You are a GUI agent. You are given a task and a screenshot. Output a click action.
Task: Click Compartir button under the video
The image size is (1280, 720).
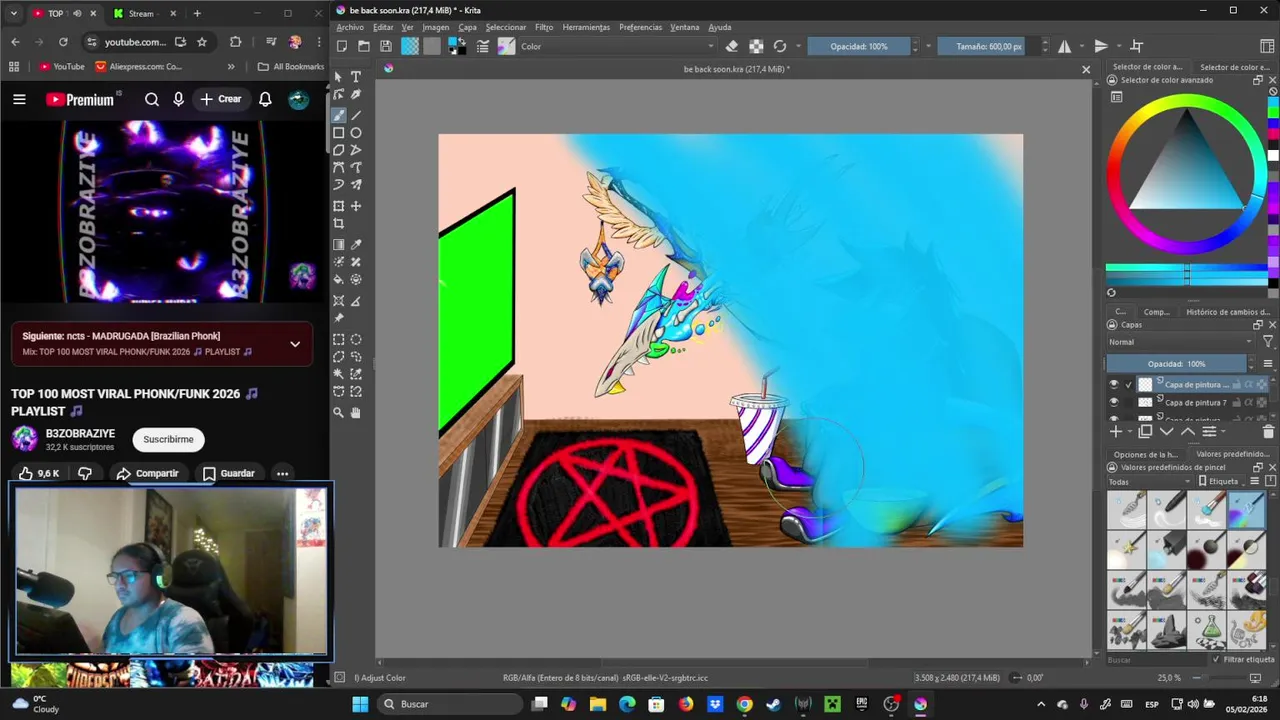point(147,473)
